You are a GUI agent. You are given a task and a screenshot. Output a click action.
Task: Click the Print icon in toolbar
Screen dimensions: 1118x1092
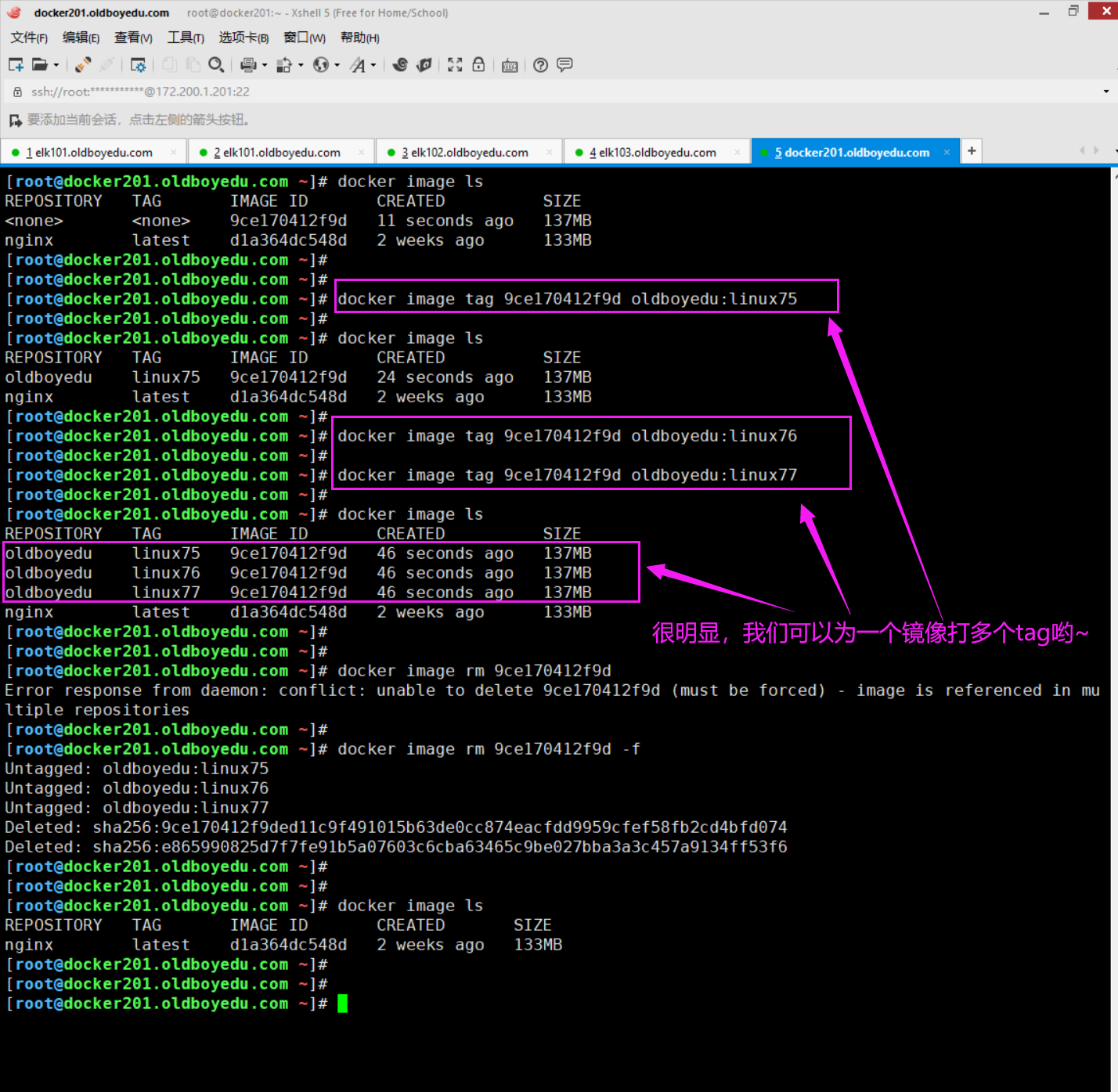248,65
